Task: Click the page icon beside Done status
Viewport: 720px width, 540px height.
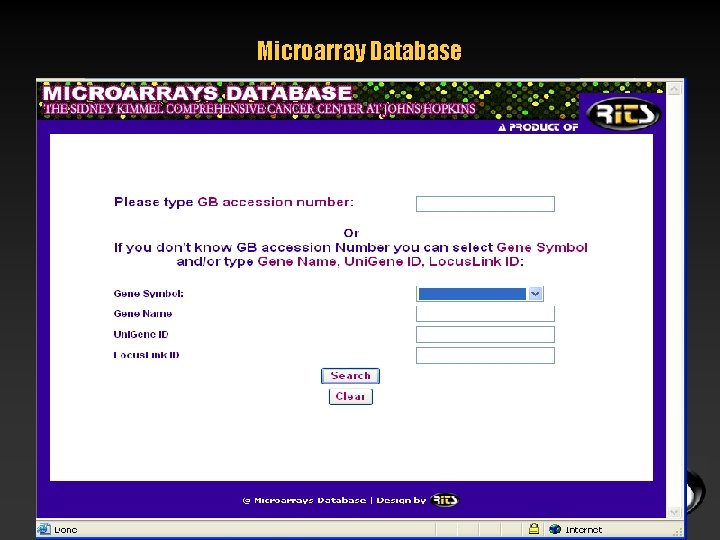Action: click(44, 529)
